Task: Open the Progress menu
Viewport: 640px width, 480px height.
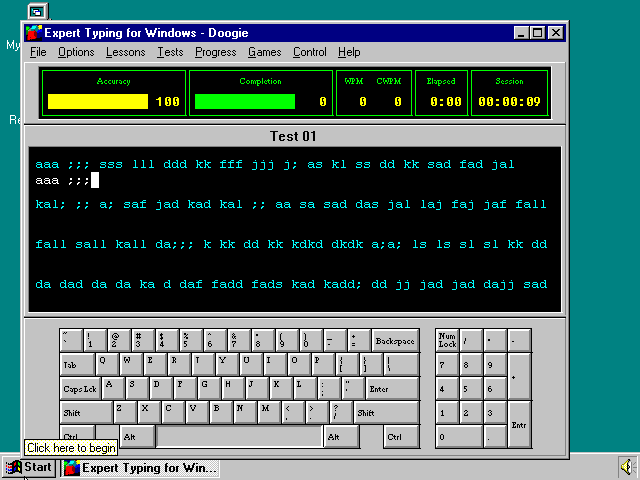Action: pos(216,52)
